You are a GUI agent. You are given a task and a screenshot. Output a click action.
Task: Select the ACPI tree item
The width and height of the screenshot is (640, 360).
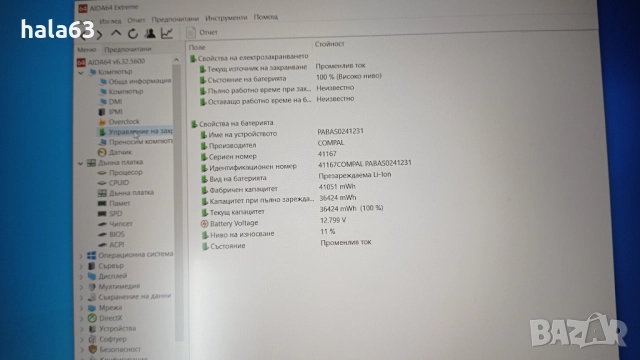pos(111,244)
